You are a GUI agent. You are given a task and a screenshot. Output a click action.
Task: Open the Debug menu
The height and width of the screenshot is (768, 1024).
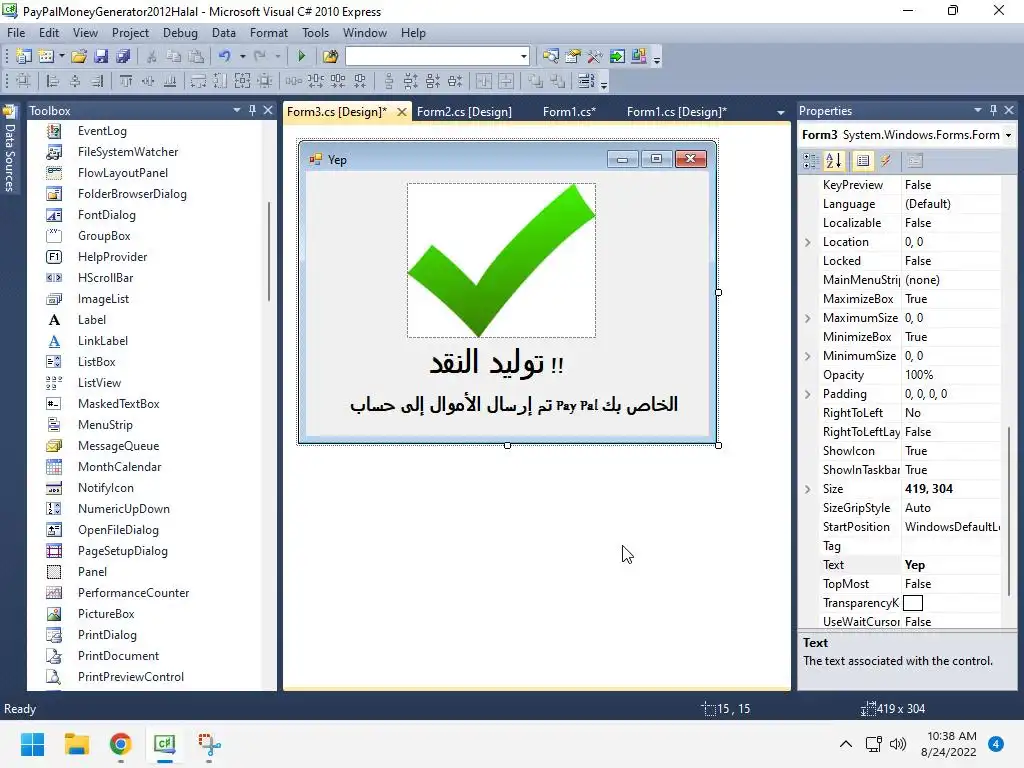180,33
